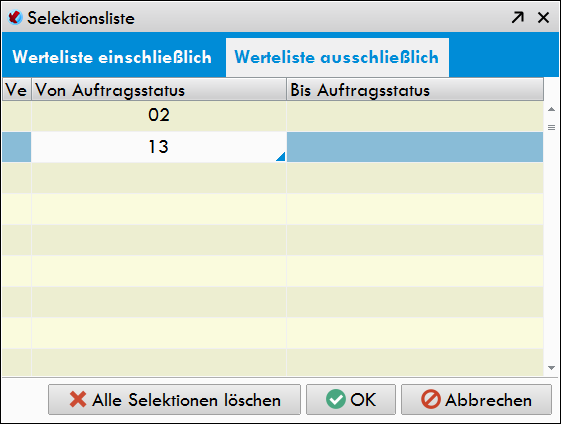Select the cell containing 02
Viewport: 561px width, 424px height.
[x=159, y=116]
